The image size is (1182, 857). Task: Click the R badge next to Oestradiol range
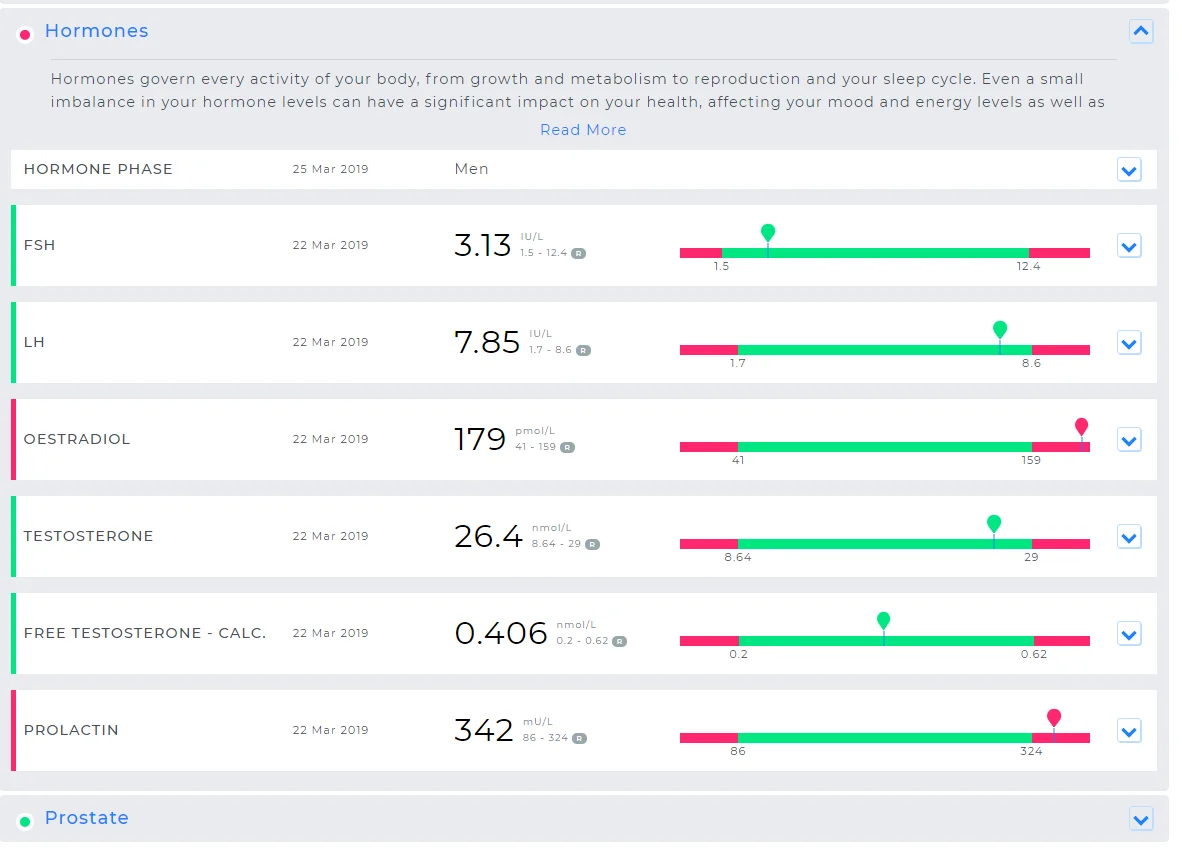point(567,448)
